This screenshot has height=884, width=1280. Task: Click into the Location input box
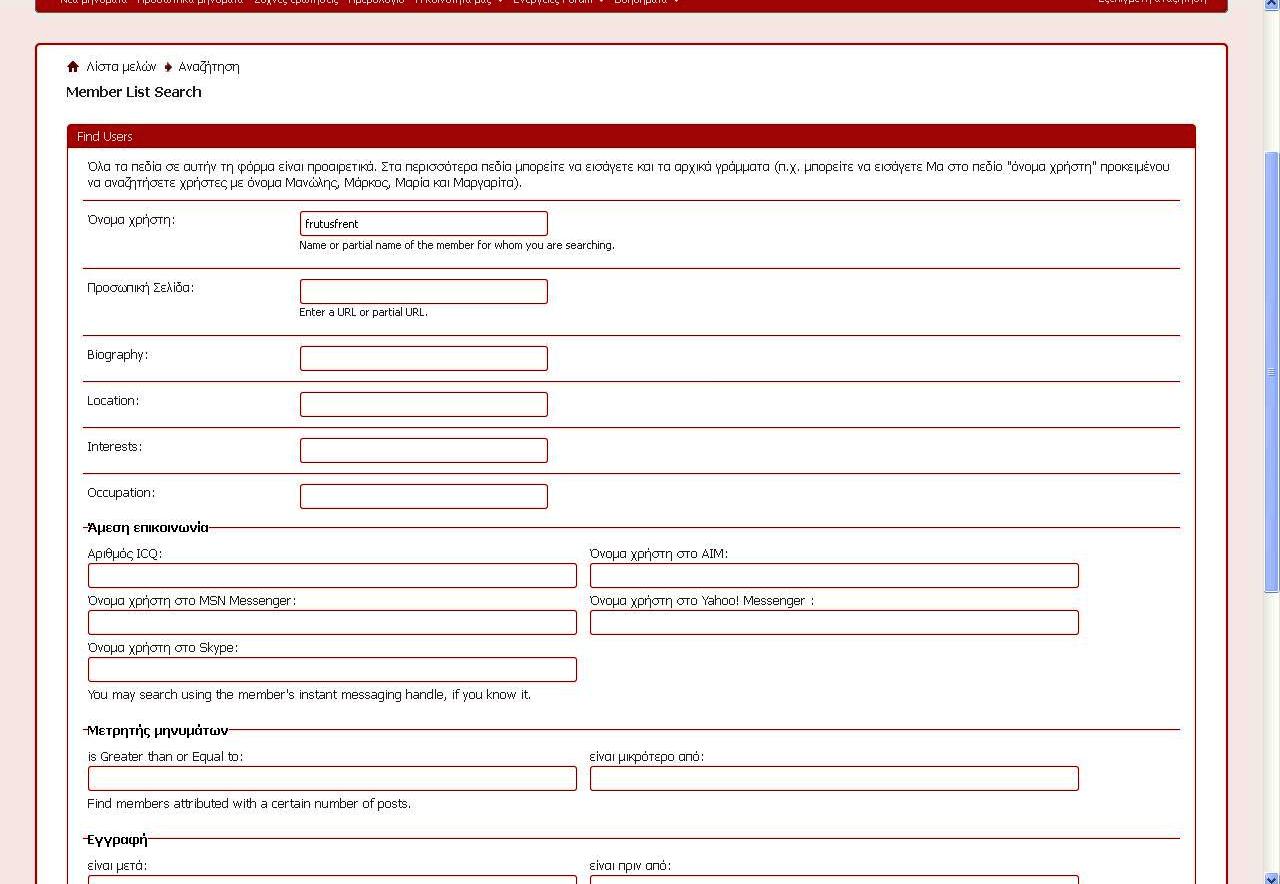(x=423, y=404)
